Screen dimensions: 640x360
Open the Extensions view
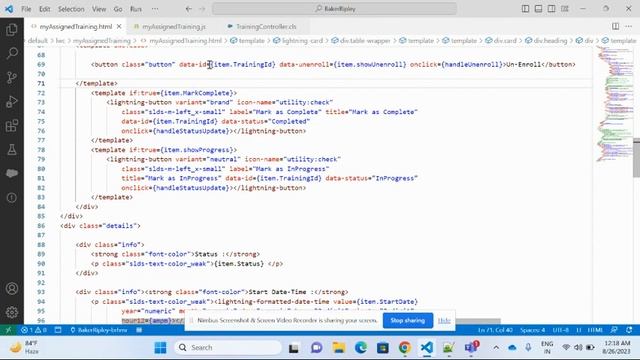(x=12, y=125)
